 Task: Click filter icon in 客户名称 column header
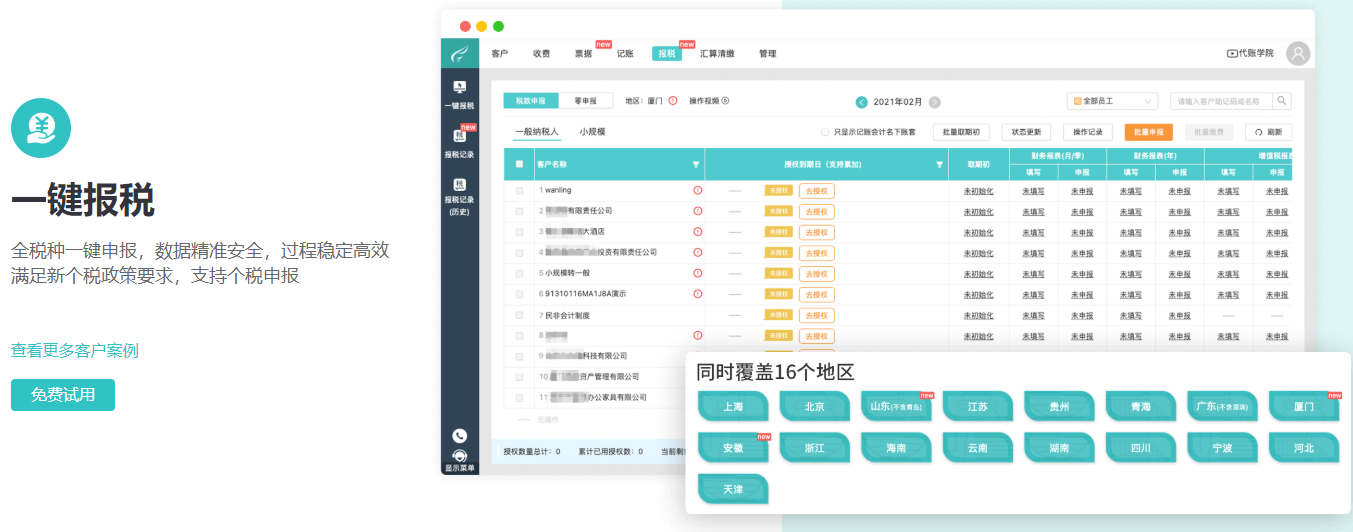(x=696, y=164)
